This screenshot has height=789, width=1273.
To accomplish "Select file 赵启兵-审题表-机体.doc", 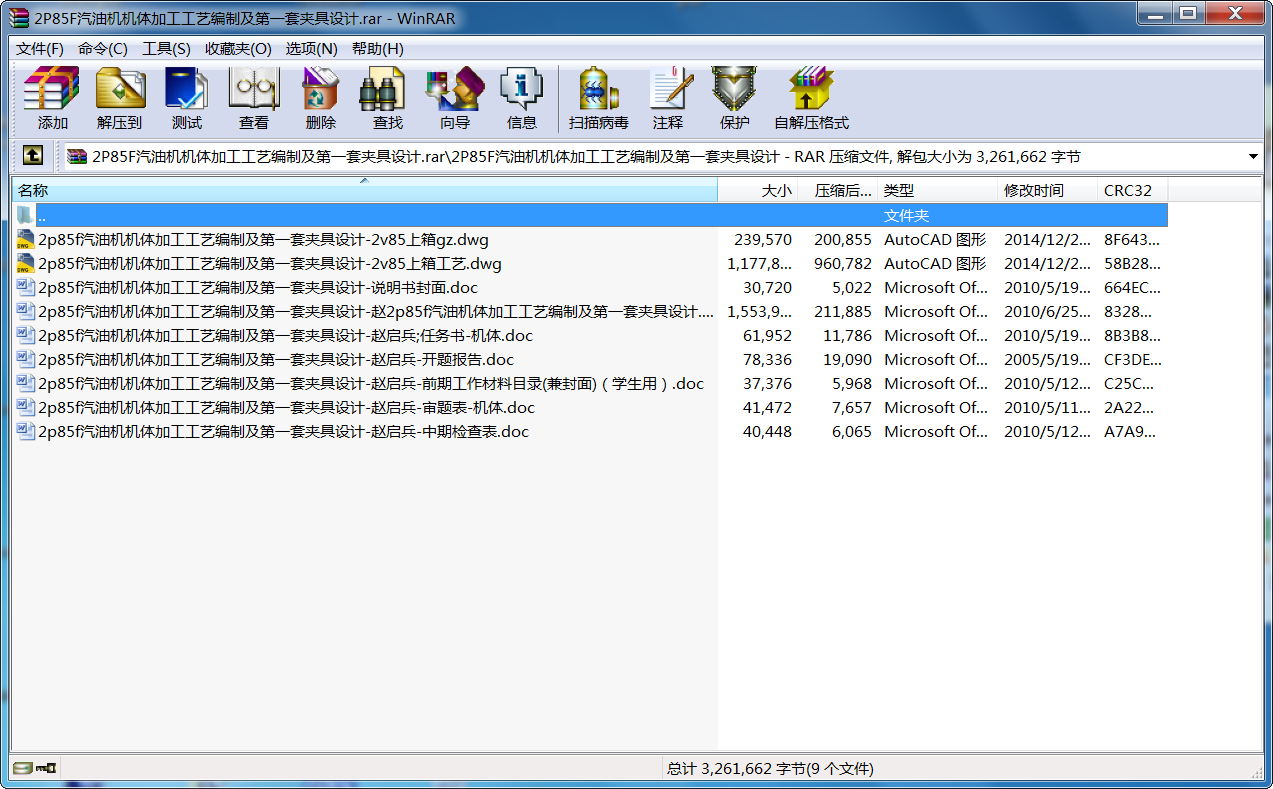I will coord(286,407).
